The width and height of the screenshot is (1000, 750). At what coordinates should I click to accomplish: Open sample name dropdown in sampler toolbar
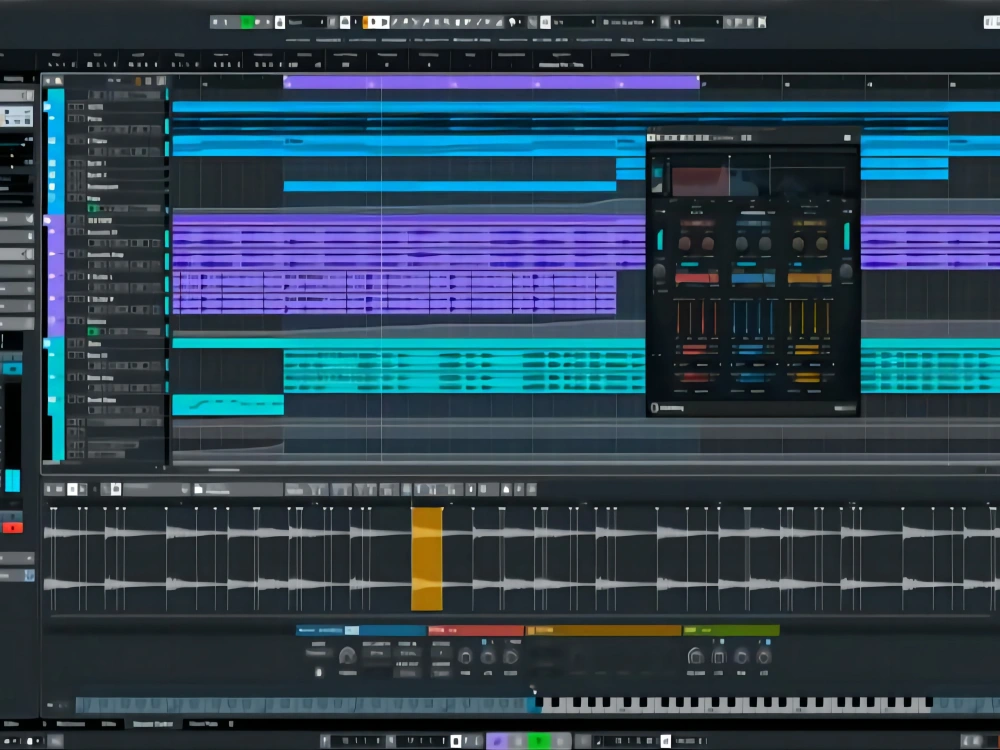156,489
